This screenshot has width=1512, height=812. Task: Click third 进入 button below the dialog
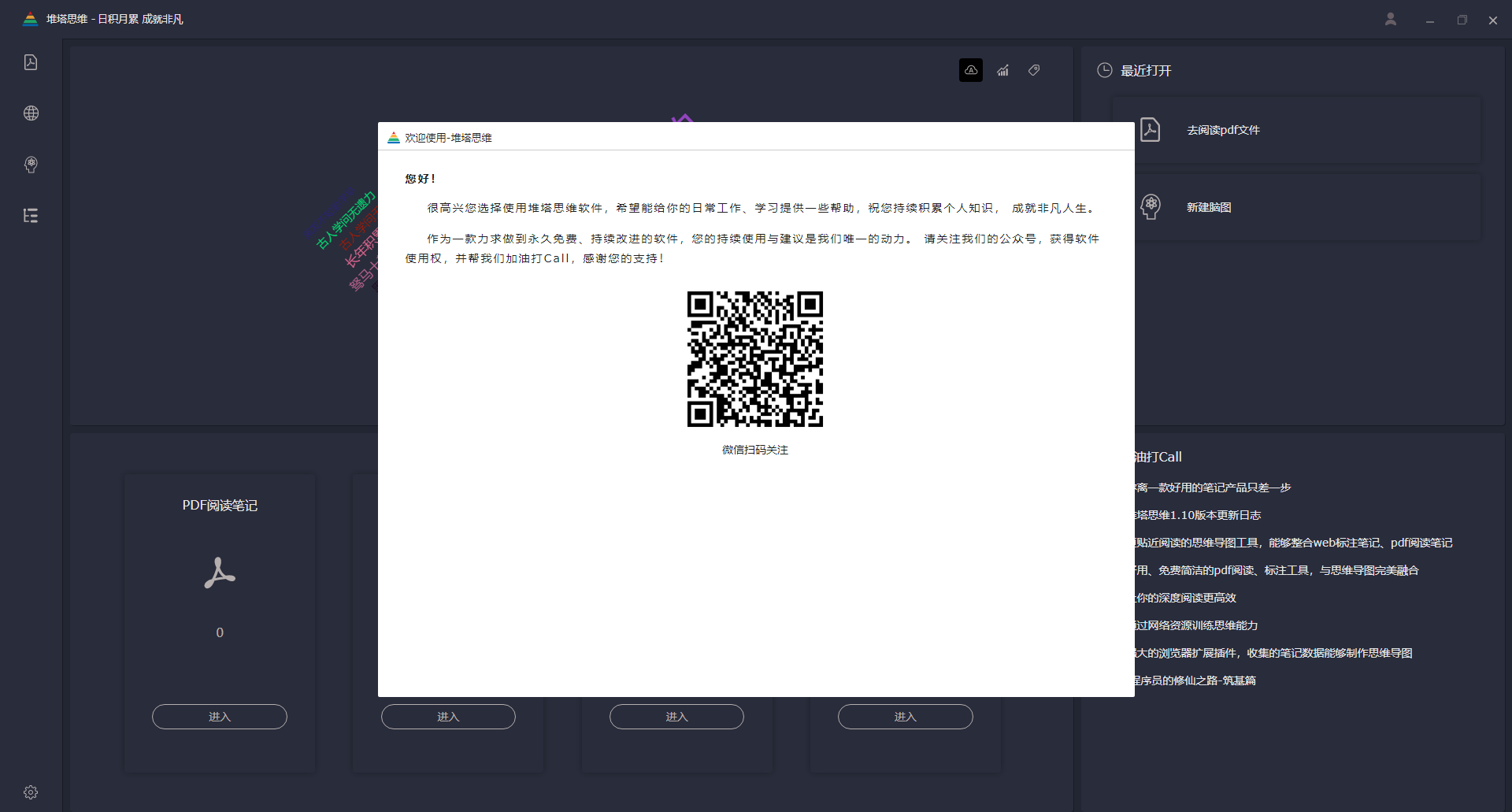[x=676, y=717]
